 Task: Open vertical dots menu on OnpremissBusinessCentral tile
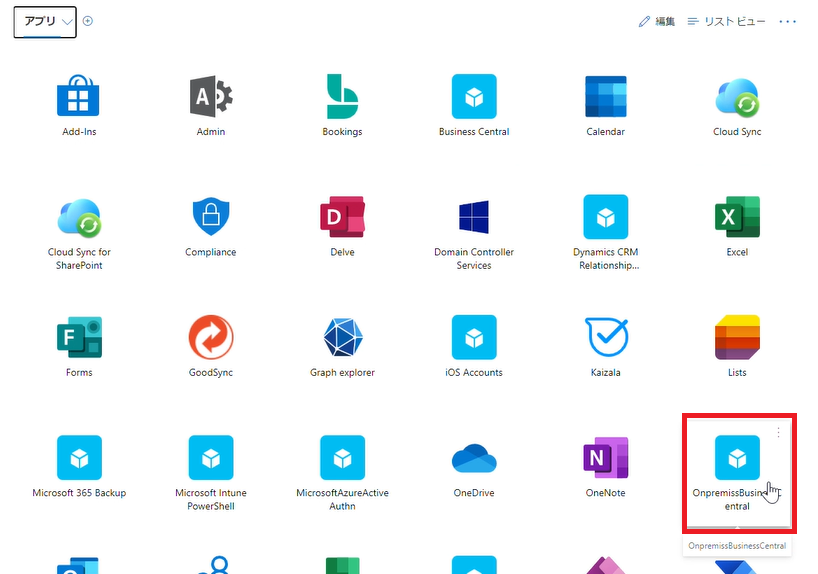click(778, 432)
